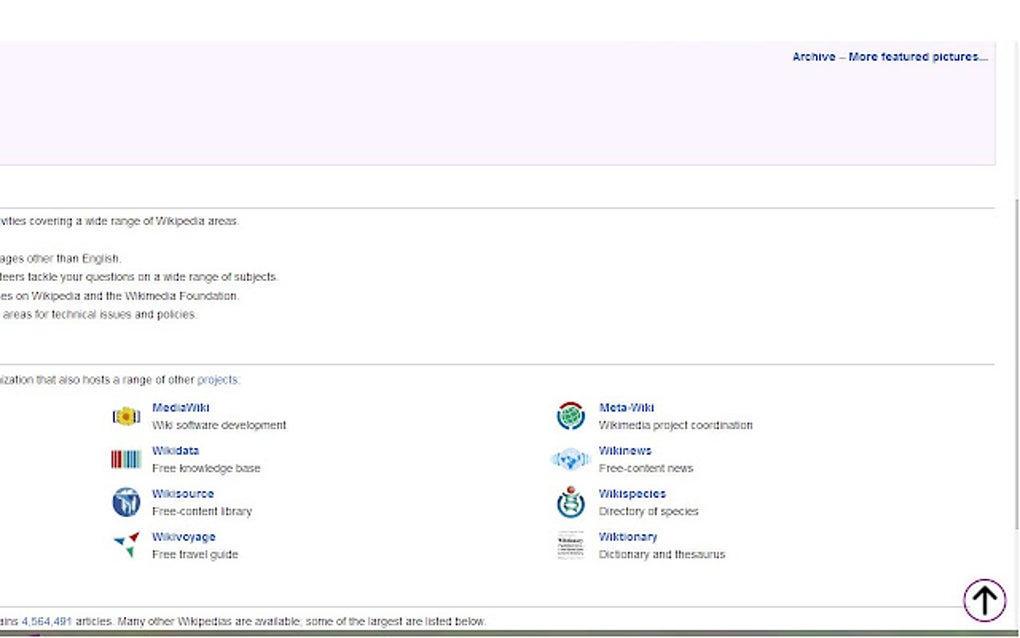Click the Wikivoyage free travel guide link
Screen dimensions: 1020x638
(x=183, y=536)
